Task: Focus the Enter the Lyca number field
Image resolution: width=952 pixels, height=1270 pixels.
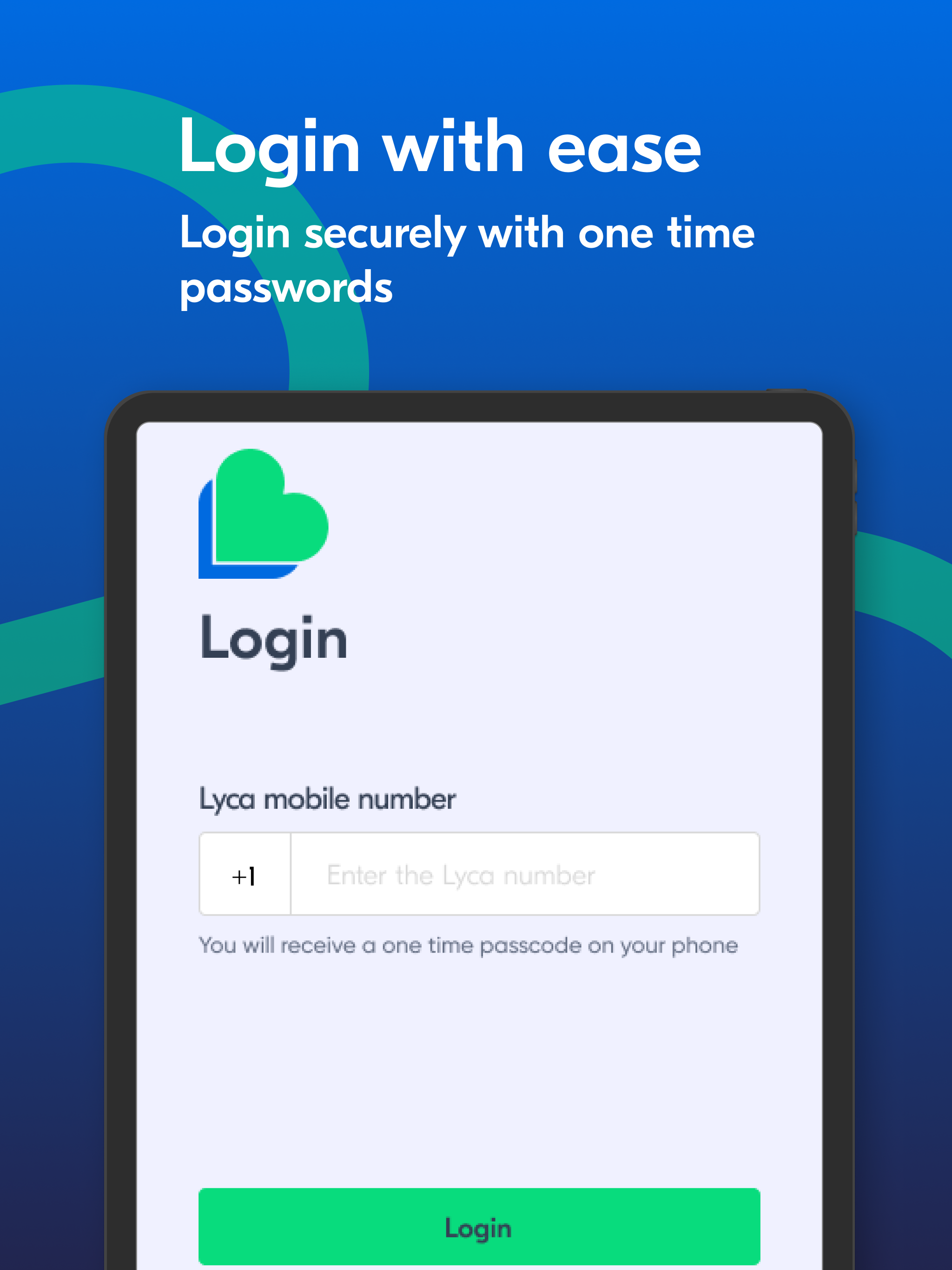Action: tap(525, 874)
